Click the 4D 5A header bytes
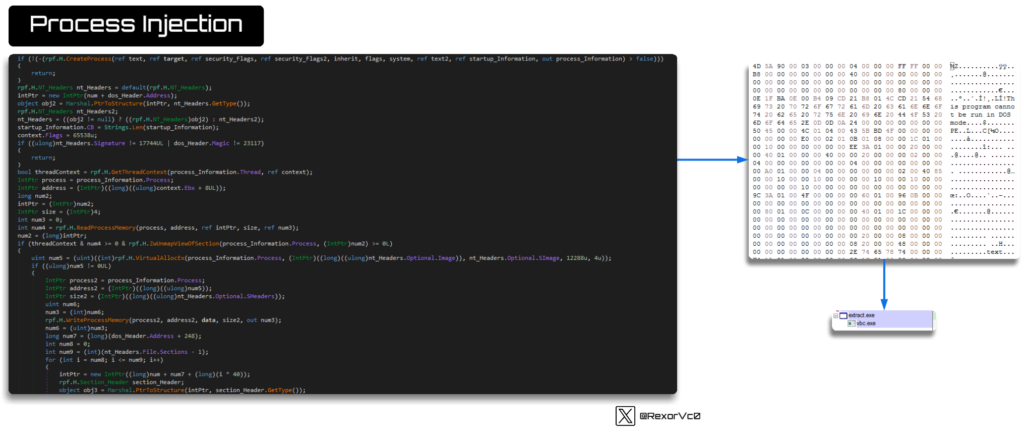The height and width of the screenshot is (435, 1024). tap(761, 66)
